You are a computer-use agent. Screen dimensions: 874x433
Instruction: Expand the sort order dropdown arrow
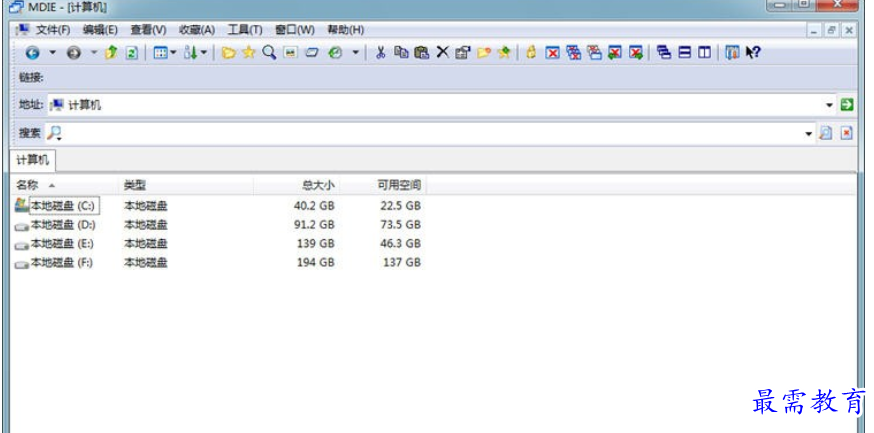203,53
